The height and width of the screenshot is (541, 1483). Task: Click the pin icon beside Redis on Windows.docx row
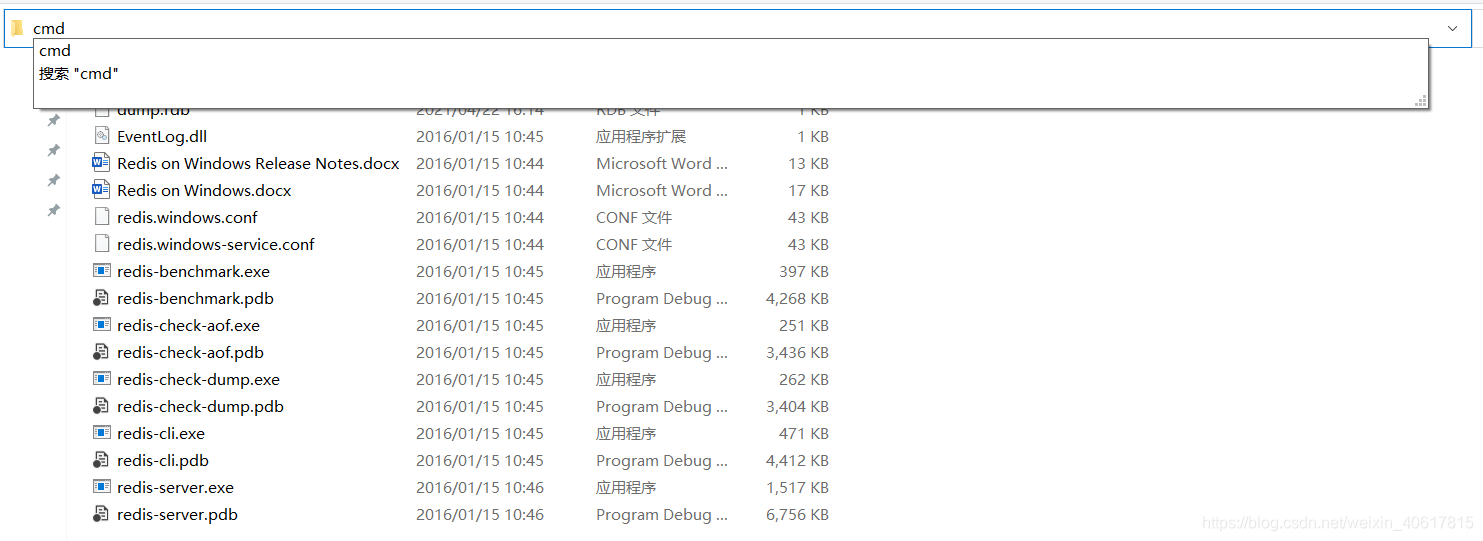tap(54, 181)
